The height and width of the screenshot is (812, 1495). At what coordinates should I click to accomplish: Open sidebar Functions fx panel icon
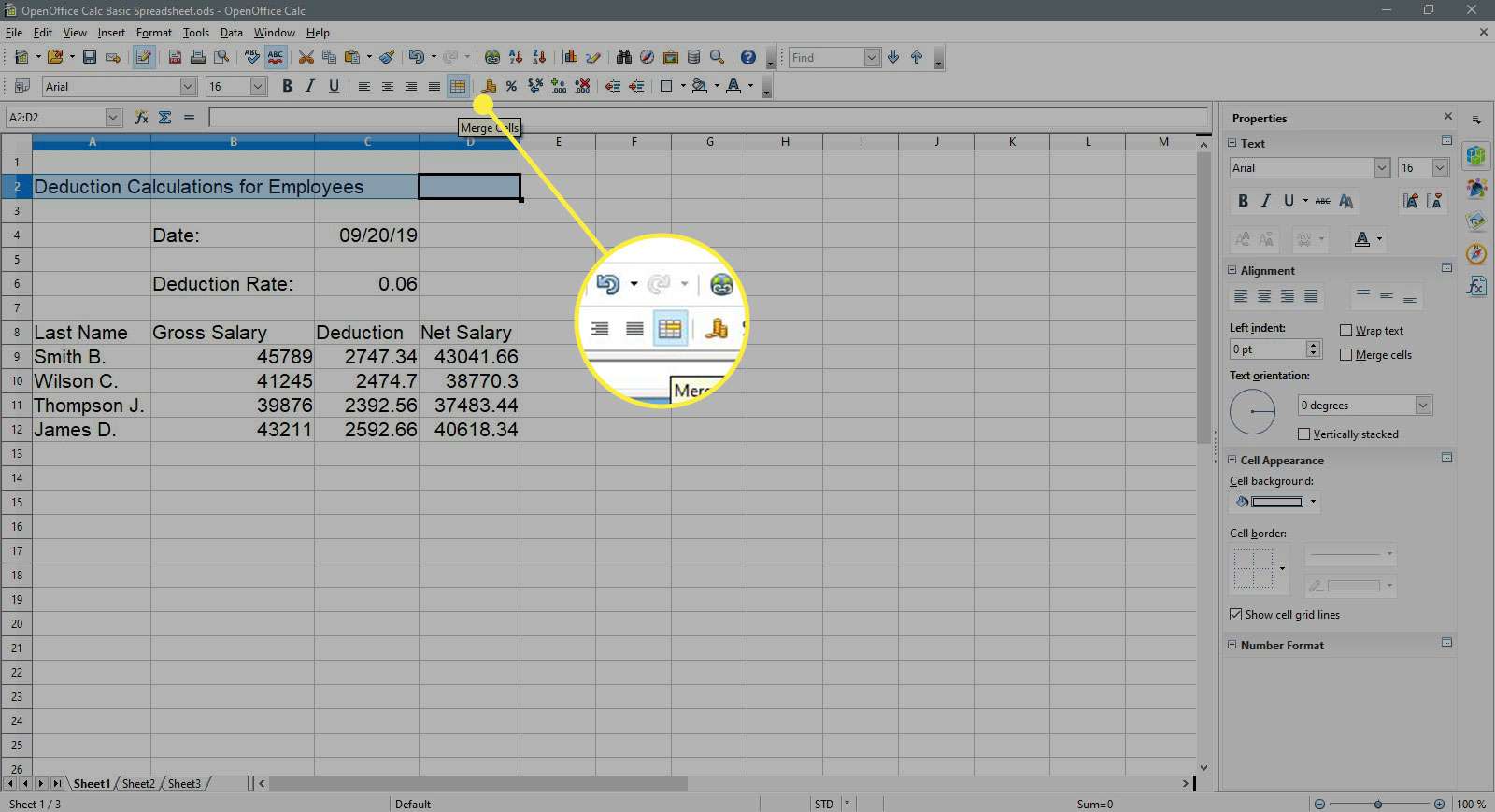tap(1476, 285)
